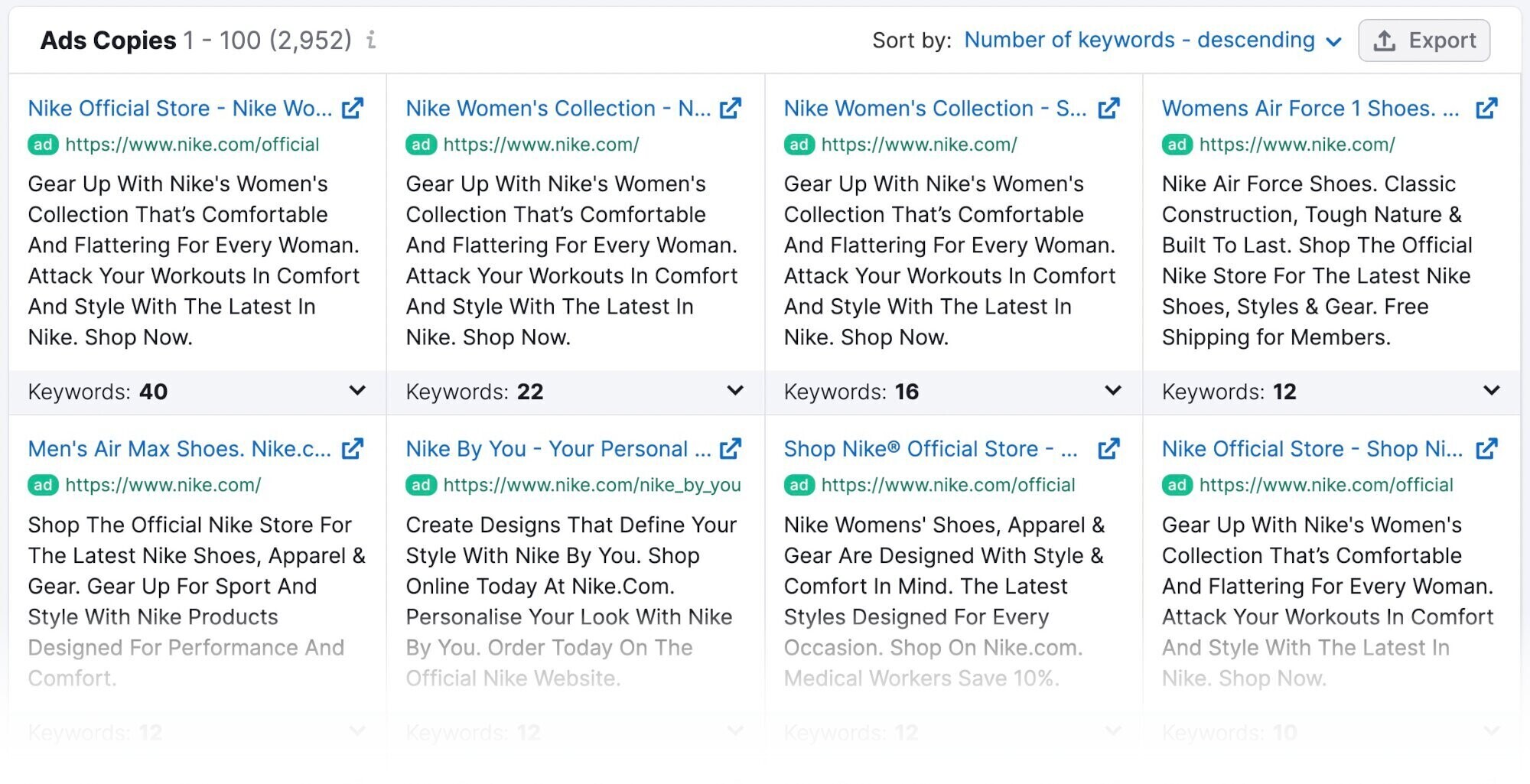Viewport: 1530px width, 784px height.
Task: Expand the Keywords: 12 list under Womens Air Force 1 Shoes
Action: [1491, 391]
